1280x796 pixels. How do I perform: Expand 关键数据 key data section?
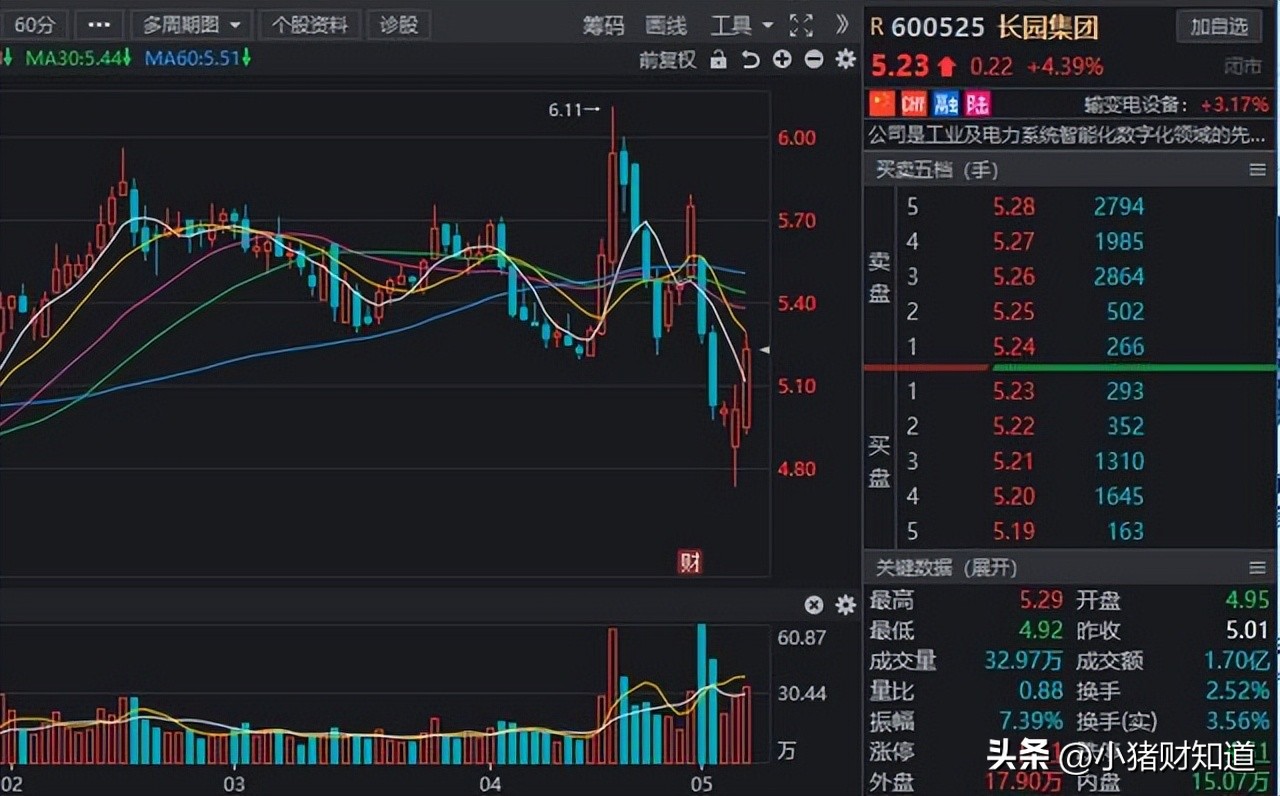pyautogui.click(x=945, y=568)
